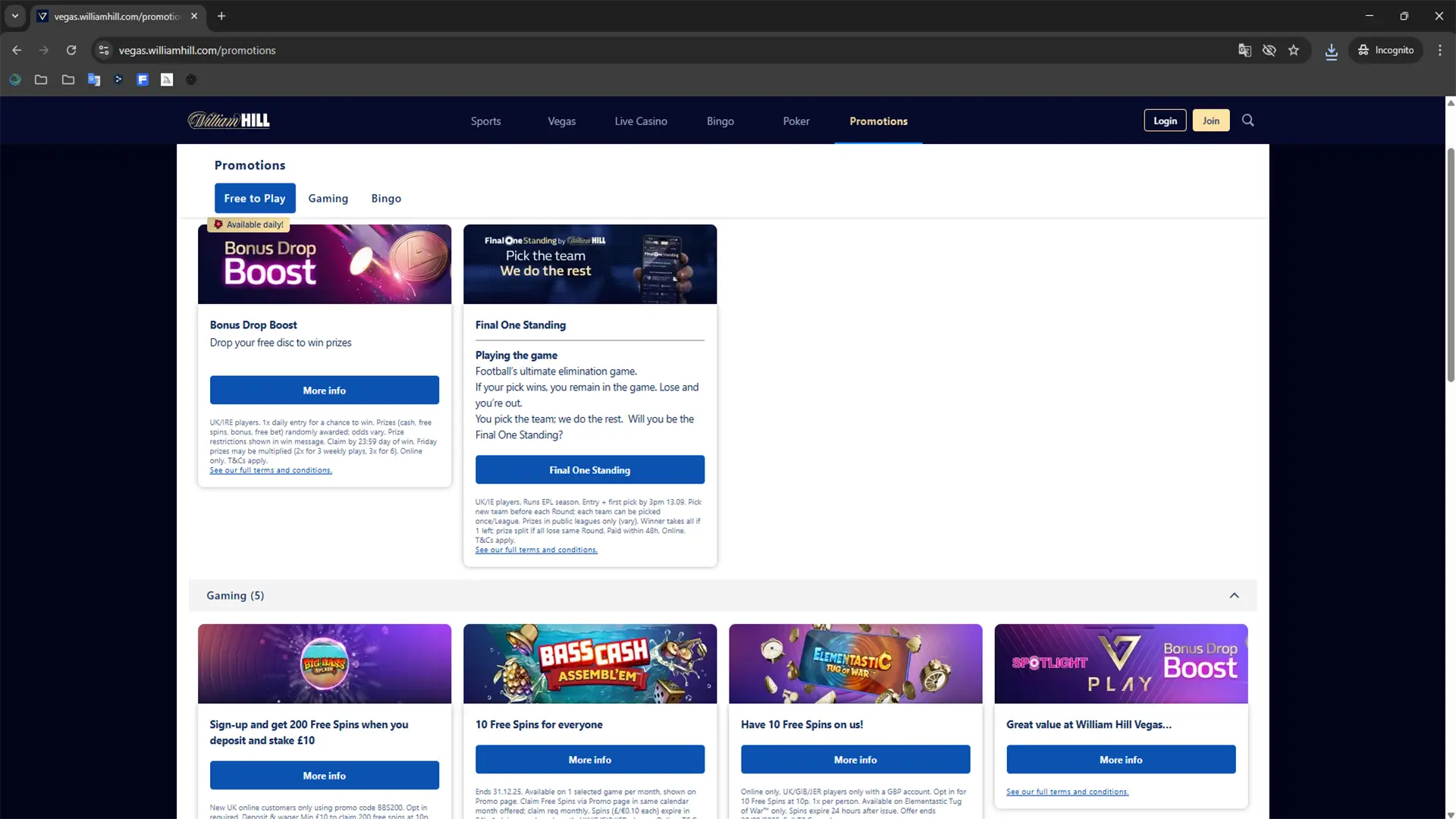1456x819 pixels.
Task: Switch to the Gaming promotions tab
Action: coord(328,199)
